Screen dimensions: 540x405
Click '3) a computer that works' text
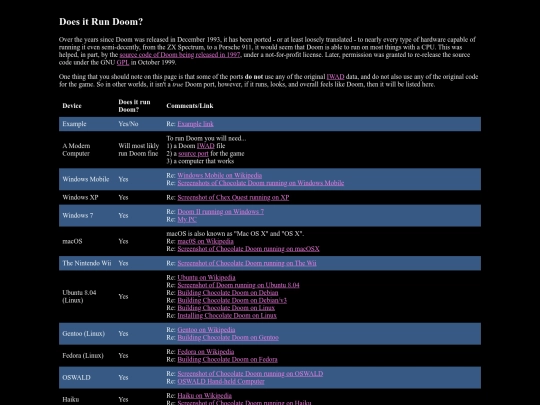coord(200,161)
